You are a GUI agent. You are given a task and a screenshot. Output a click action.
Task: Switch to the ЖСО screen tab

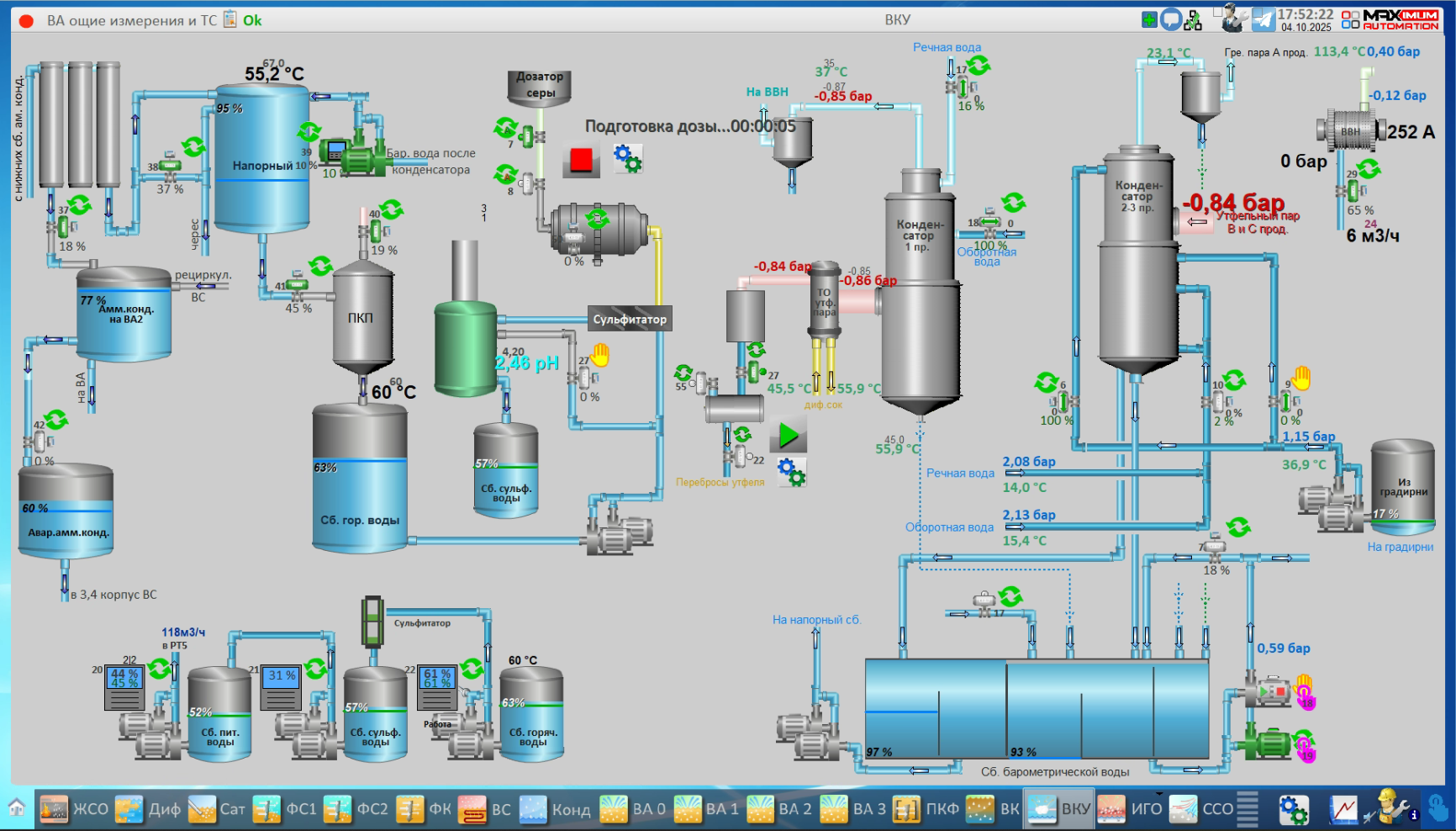[x=74, y=809]
